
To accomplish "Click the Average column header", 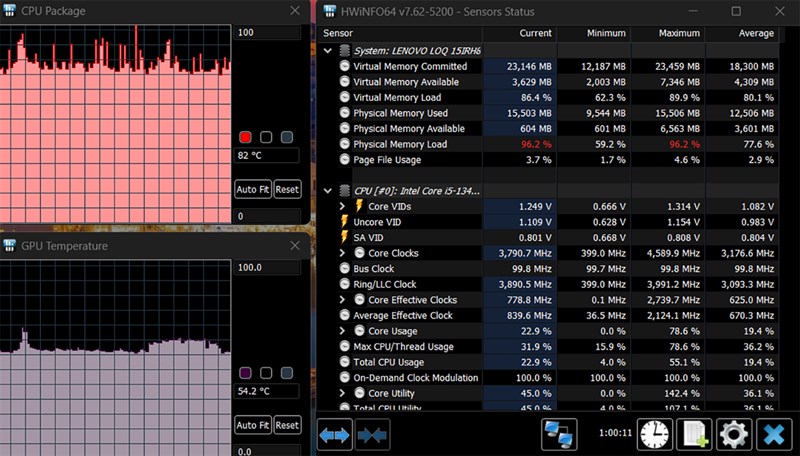I will click(753, 33).
